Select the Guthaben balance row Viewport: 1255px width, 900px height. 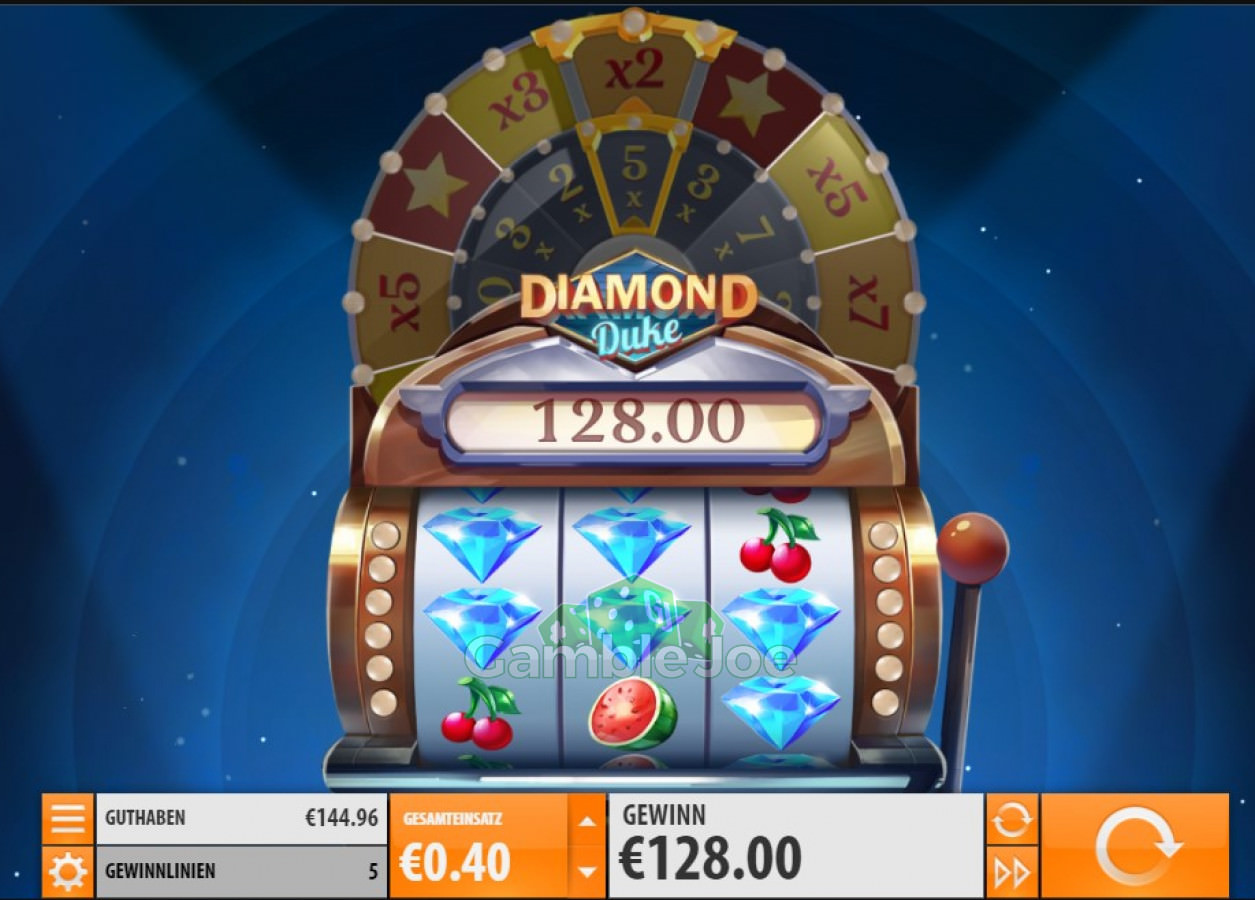tap(241, 819)
